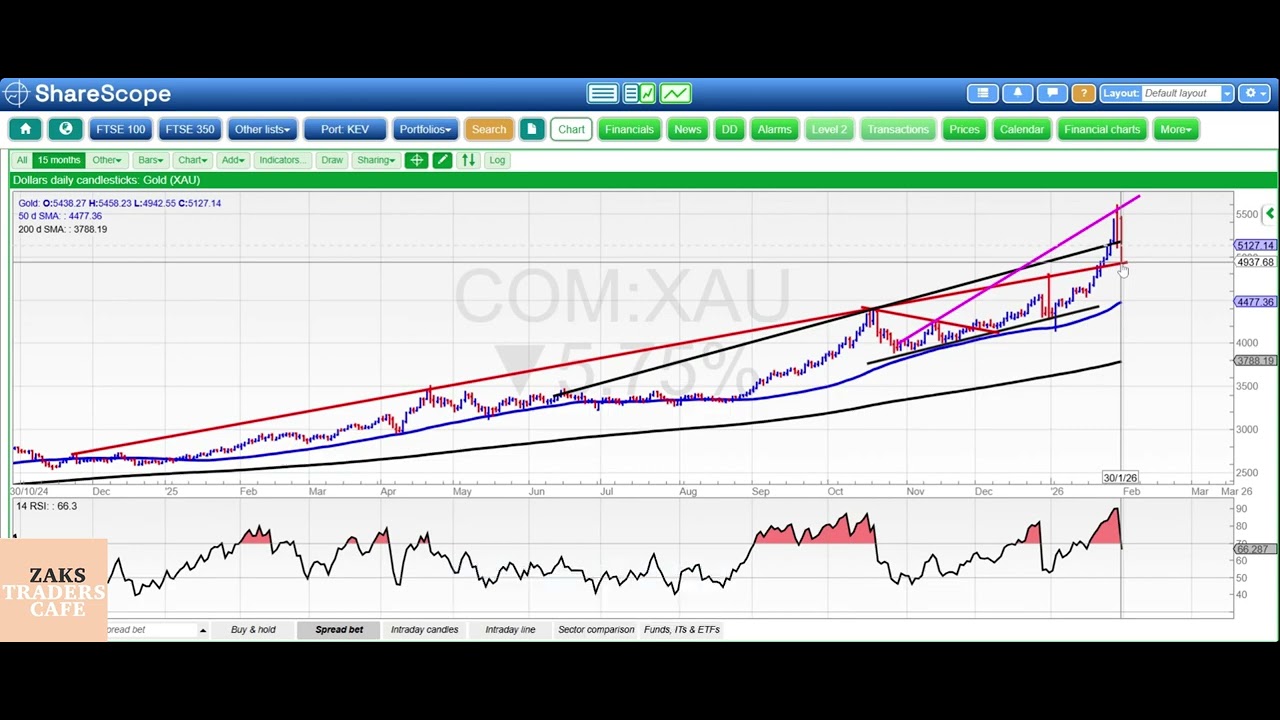
Task: Select the Intraday line chart setting
Action: pyautogui.click(x=510, y=630)
